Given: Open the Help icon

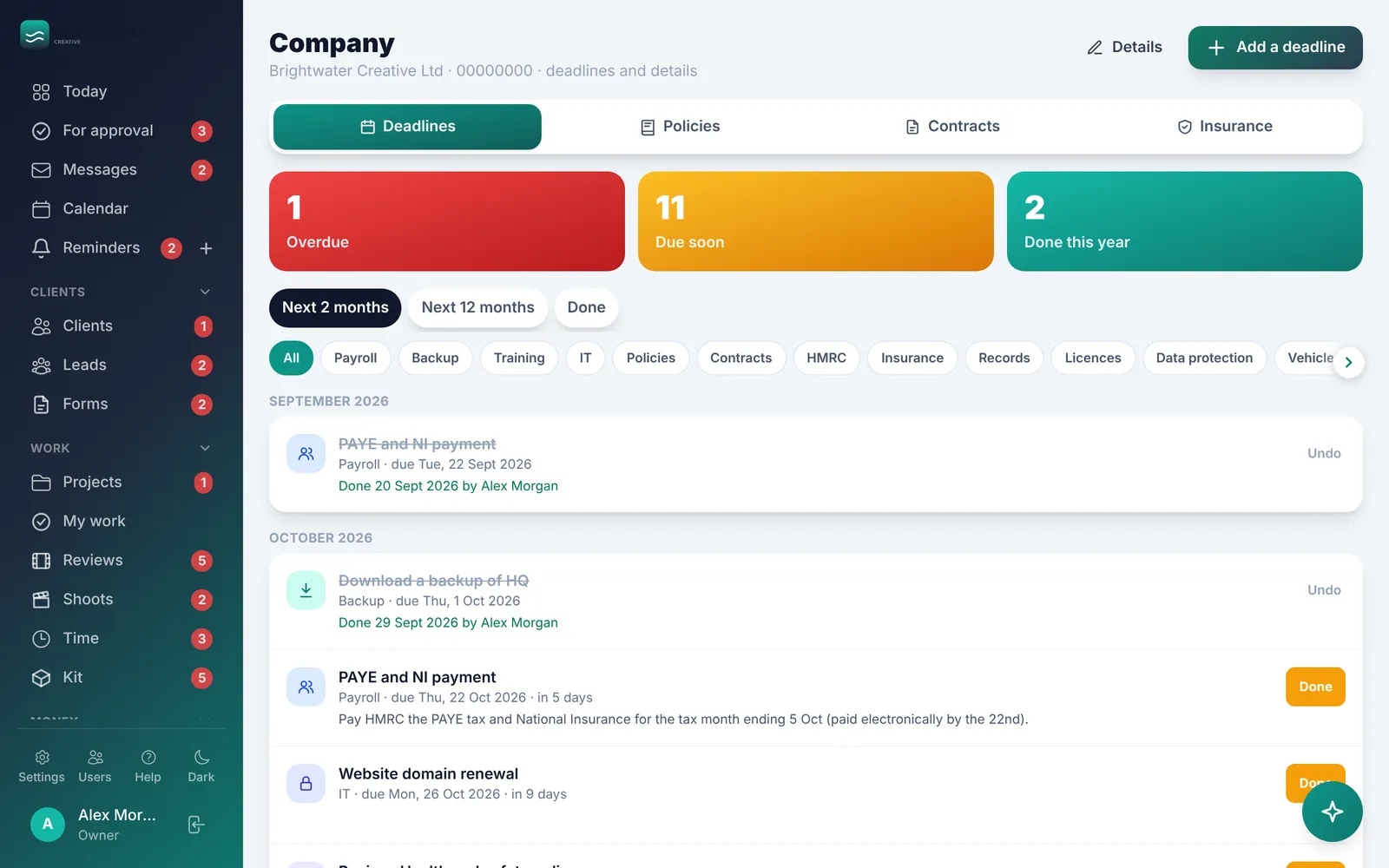Looking at the screenshot, I should click(148, 766).
